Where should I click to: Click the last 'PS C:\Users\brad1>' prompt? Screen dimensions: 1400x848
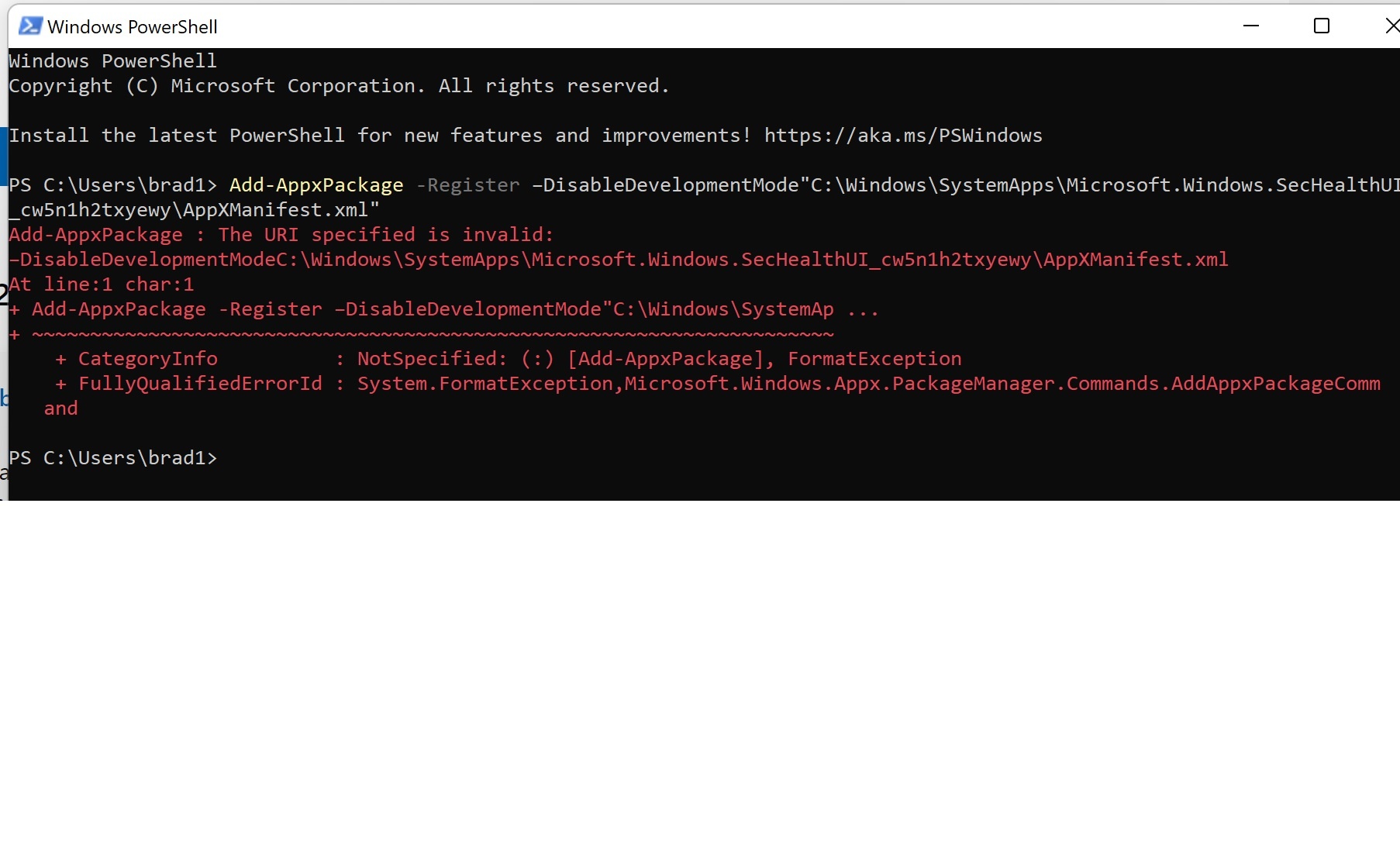(113, 458)
